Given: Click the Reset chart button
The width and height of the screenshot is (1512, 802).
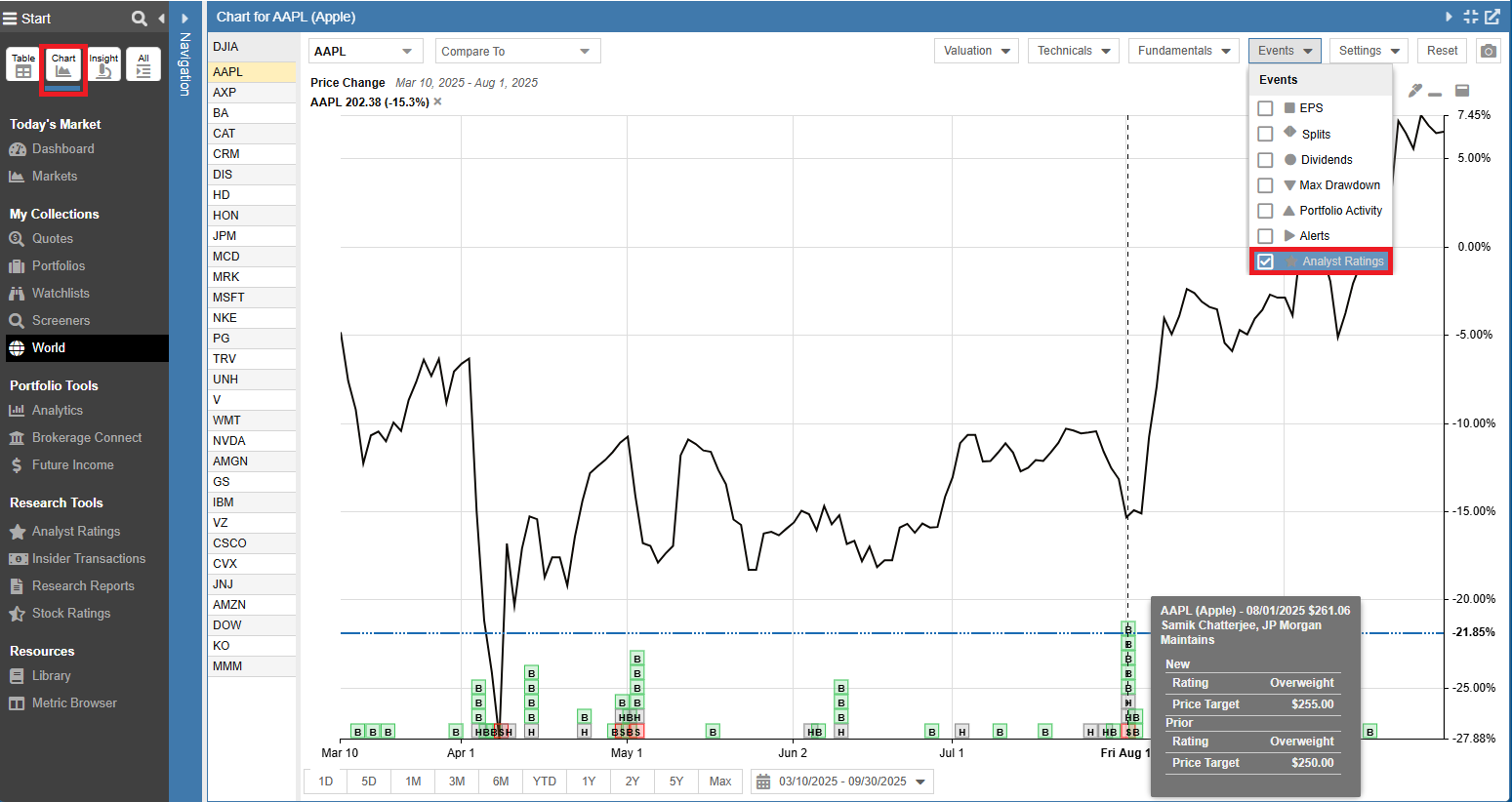Looking at the screenshot, I should click(x=1442, y=51).
